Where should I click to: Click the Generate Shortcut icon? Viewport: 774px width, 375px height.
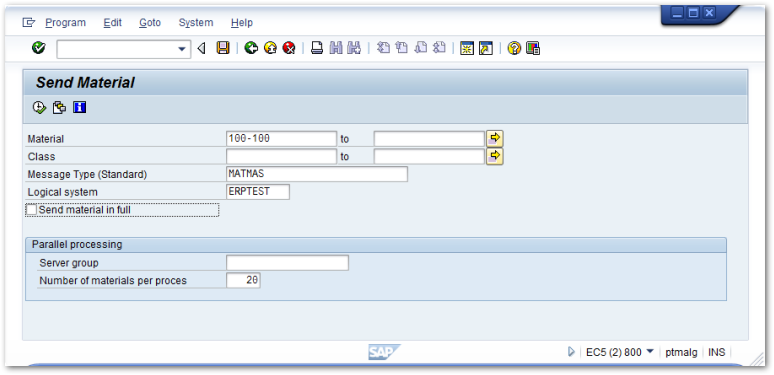[x=486, y=48]
